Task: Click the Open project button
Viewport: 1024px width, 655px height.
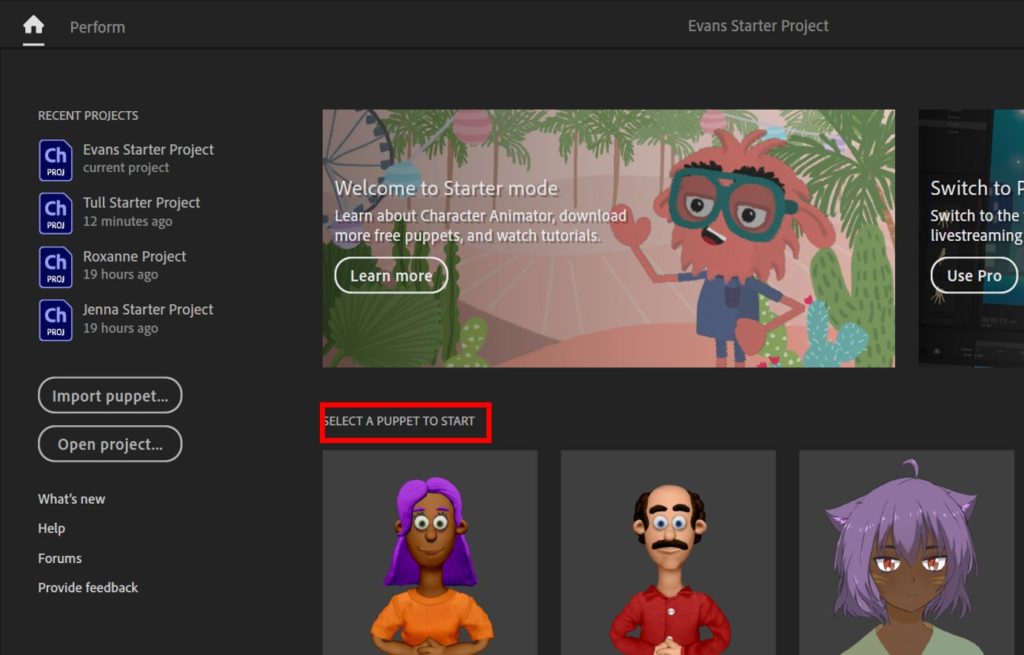Action: tap(109, 444)
